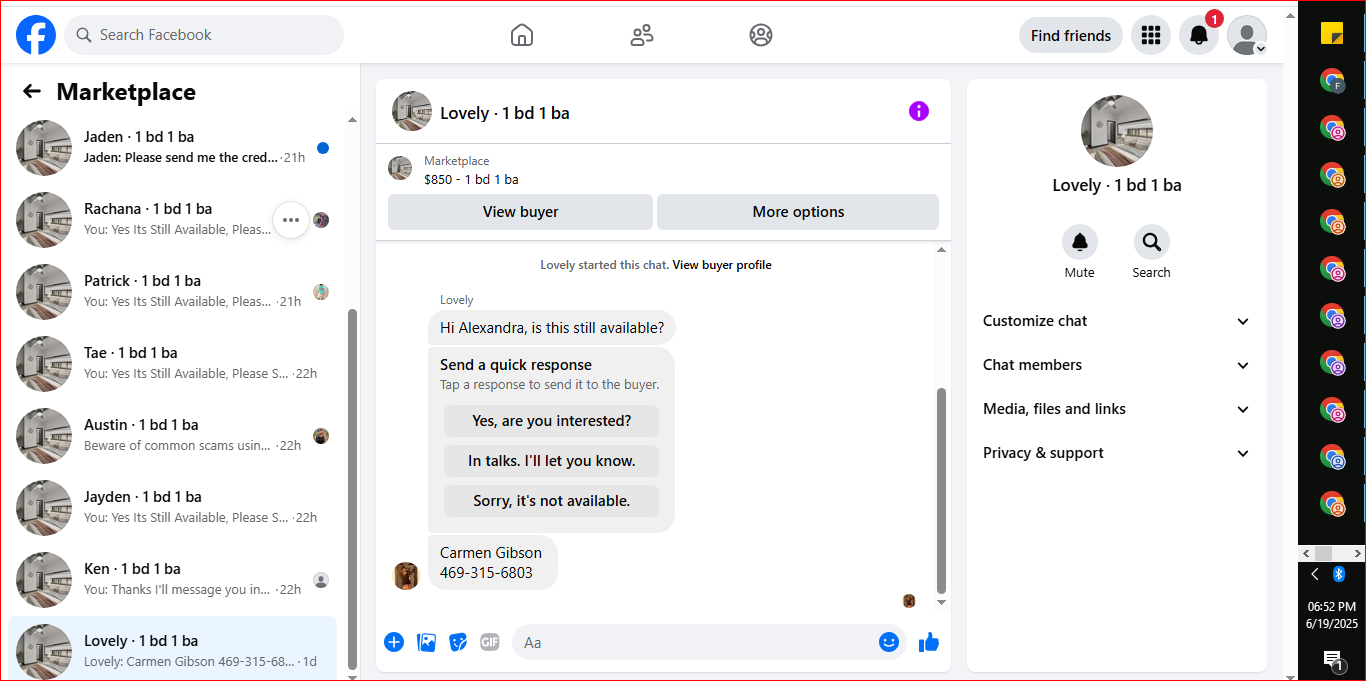
Task: Open the Menu grid icon
Action: pos(1151,35)
